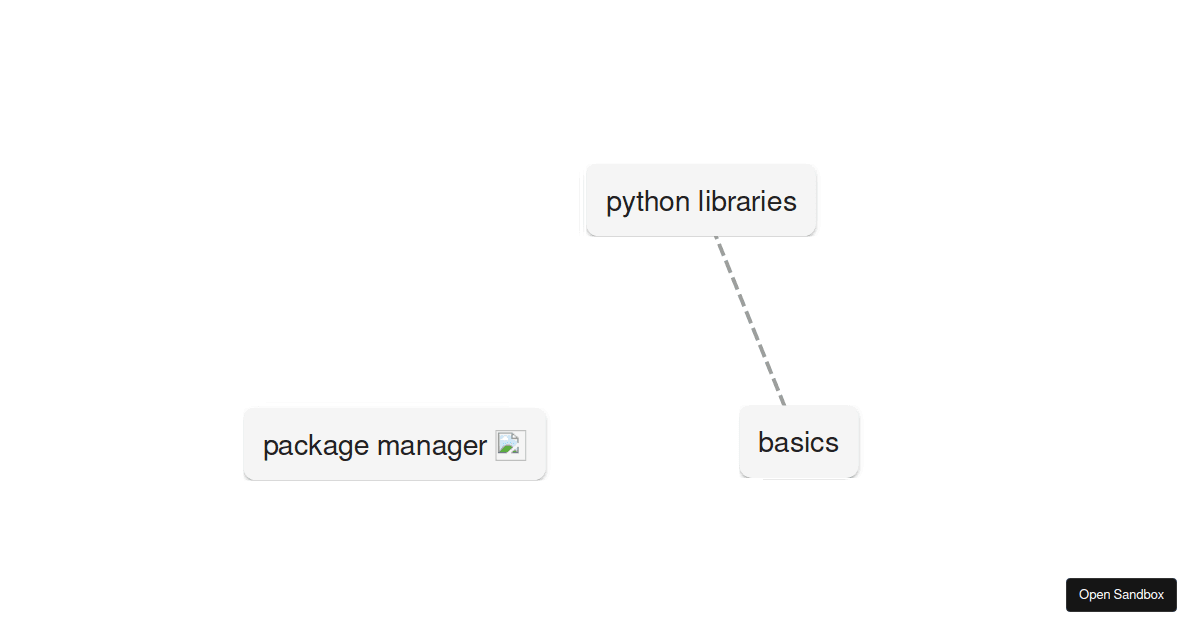1200x630 pixels.
Task: Select the python libraries node
Action: click(x=701, y=201)
